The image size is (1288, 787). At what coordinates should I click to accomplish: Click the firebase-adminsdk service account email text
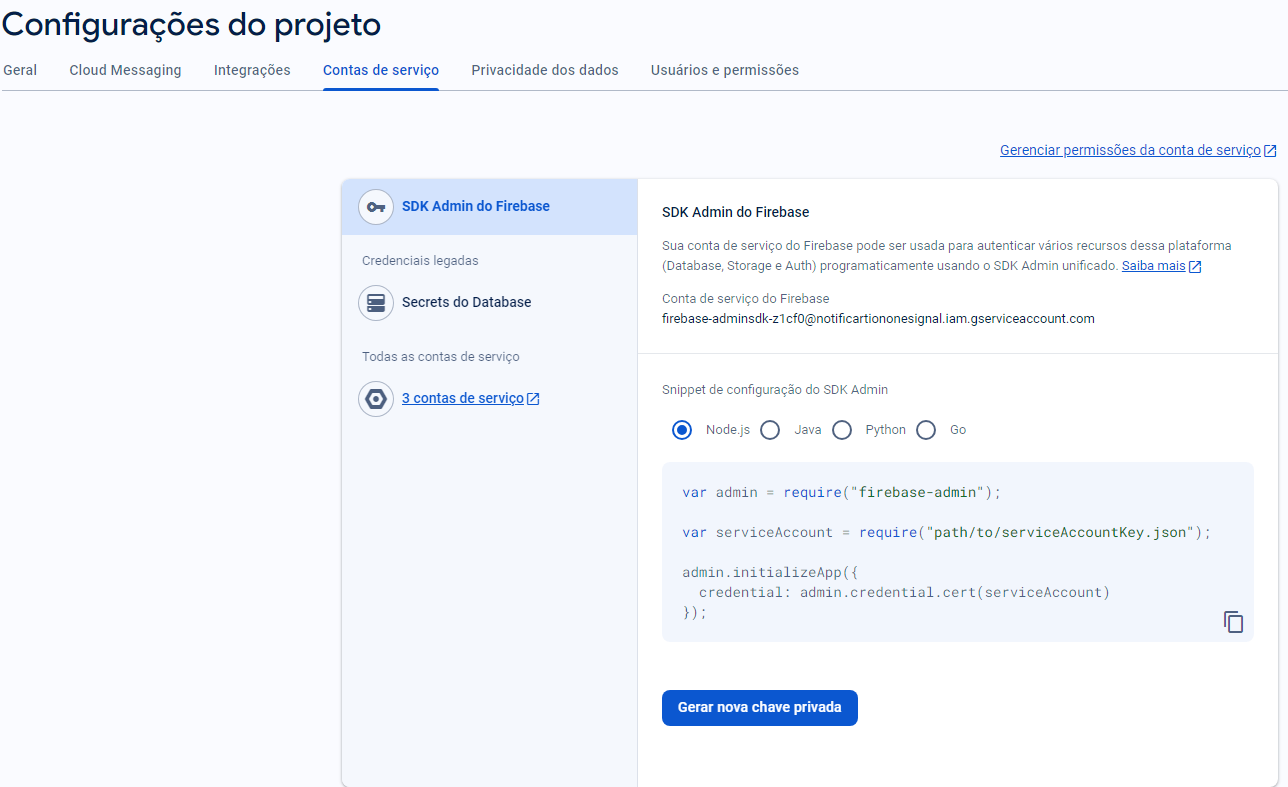pyautogui.click(x=878, y=319)
